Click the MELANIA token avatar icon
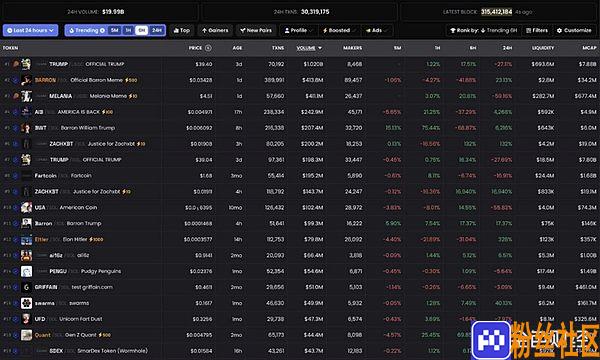 tap(26, 96)
